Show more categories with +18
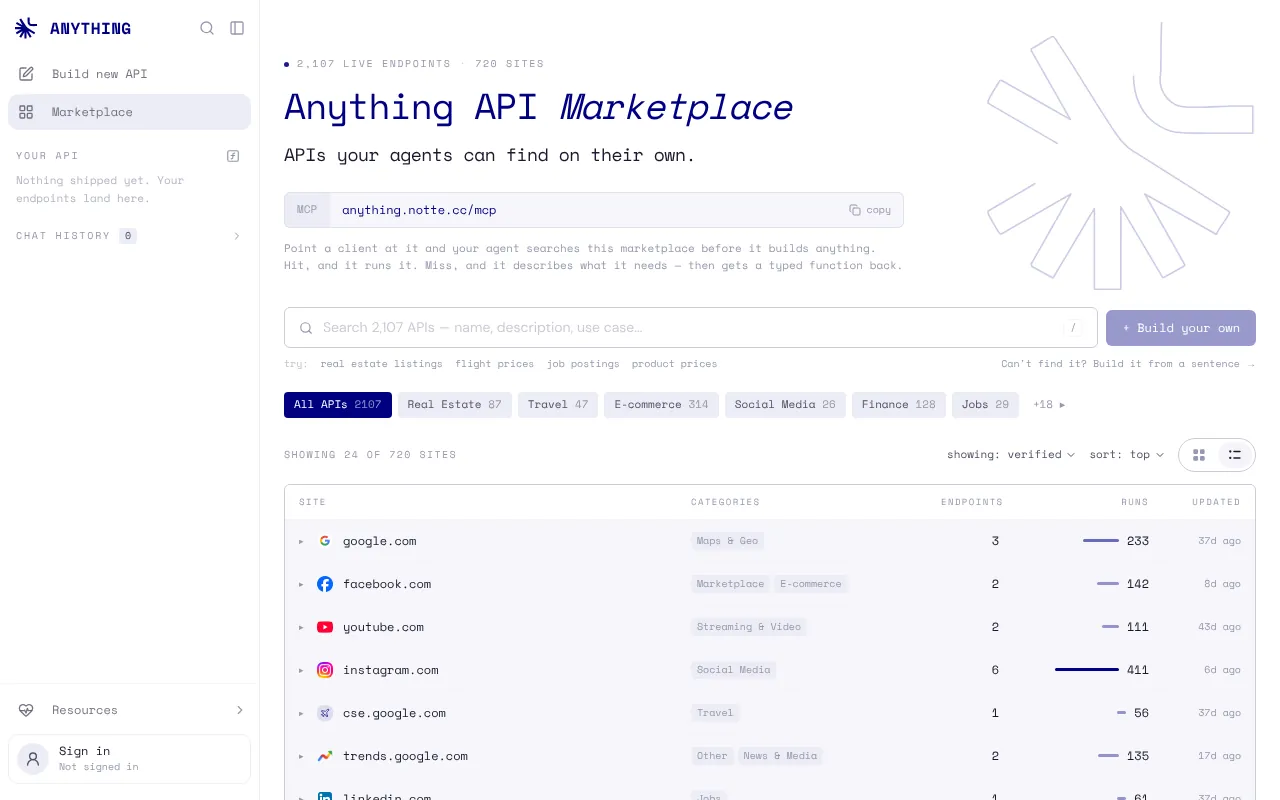The height and width of the screenshot is (800, 1280). [x=1049, y=405]
